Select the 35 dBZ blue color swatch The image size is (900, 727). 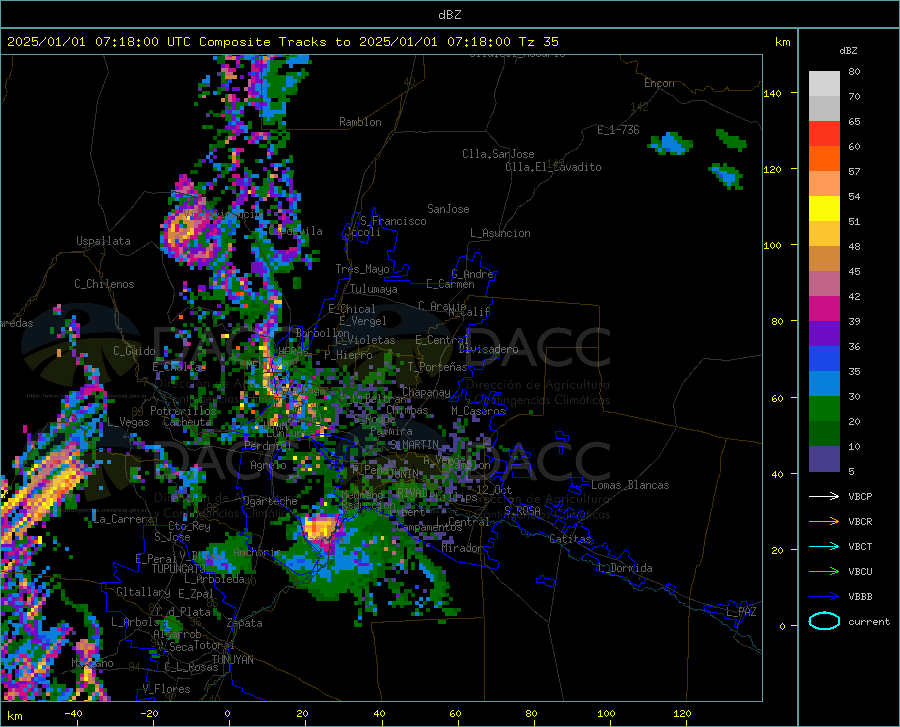point(824,384)
